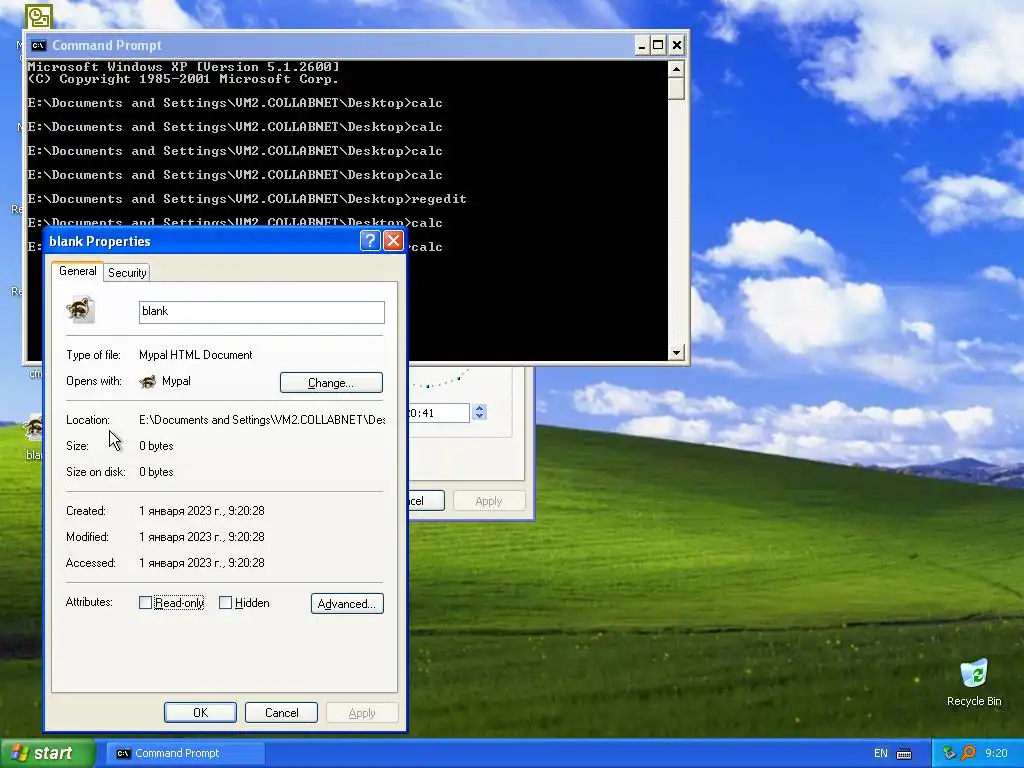The width and height of the screenshot is (1024, 768).
Task: Click the Start button
Action: click(47, 754)
